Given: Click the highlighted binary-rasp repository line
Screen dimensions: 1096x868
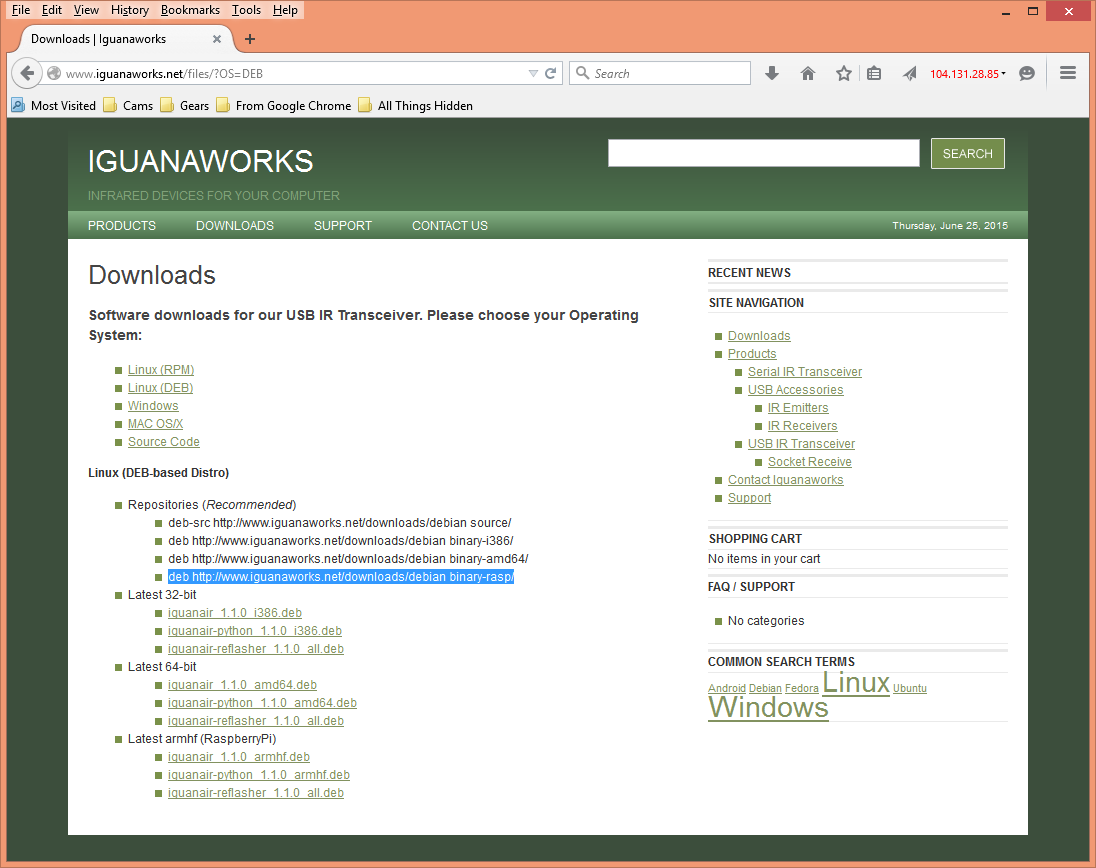Looking at the screenshot, I should [340, 577].
